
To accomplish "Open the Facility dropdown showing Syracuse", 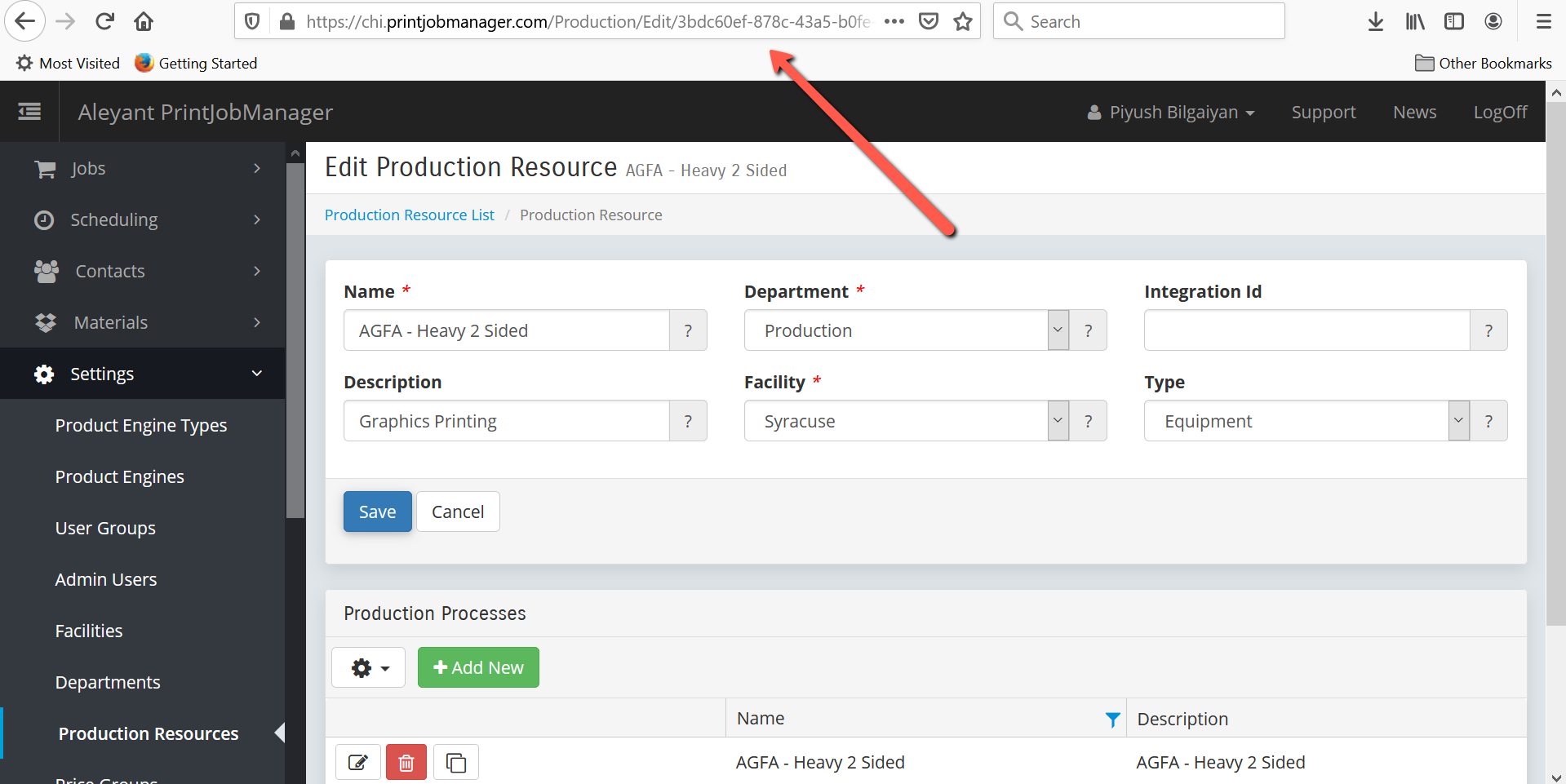I will (907, 421).
